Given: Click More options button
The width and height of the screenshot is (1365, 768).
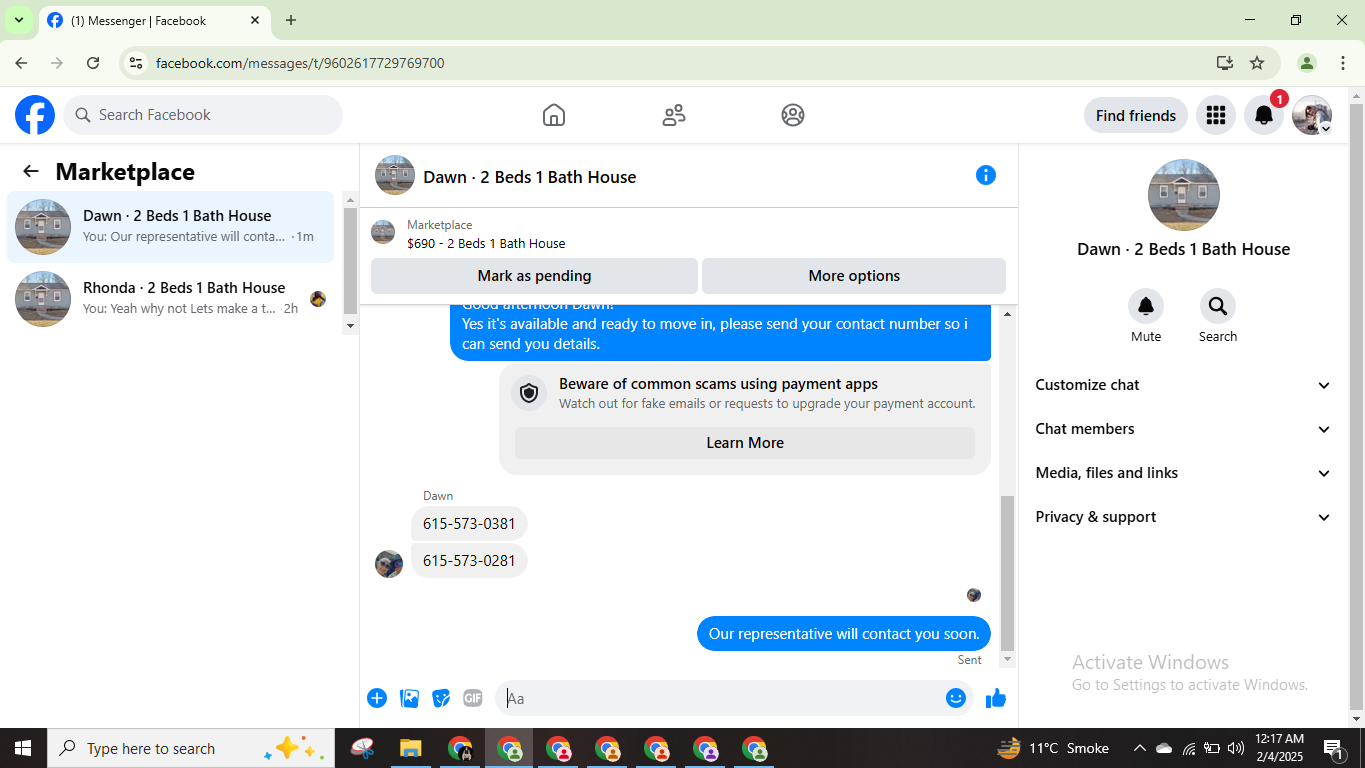Looking at the screenshot, I should 854,276.
